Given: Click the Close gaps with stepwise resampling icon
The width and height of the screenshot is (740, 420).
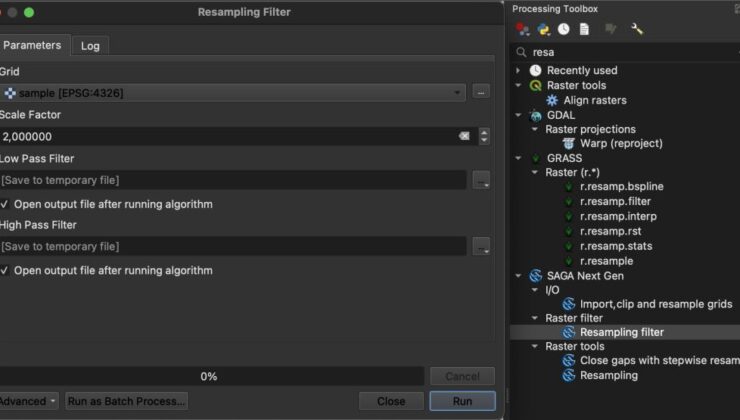Looking at the screenshot, I should tap(569, 361).
